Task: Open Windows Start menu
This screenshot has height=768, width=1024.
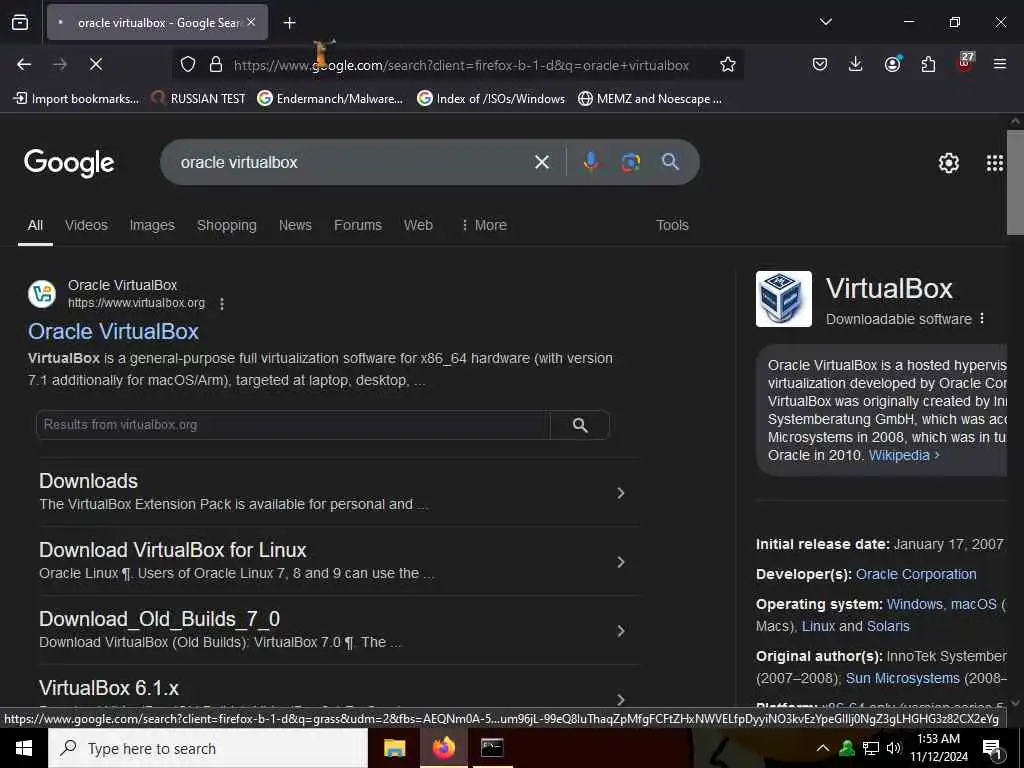Action: [x=24, y=748]
